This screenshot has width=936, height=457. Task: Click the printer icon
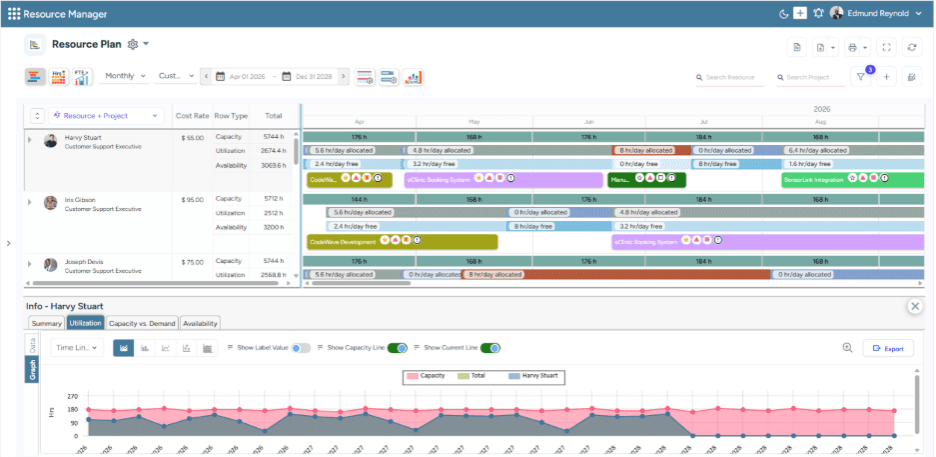852,47
